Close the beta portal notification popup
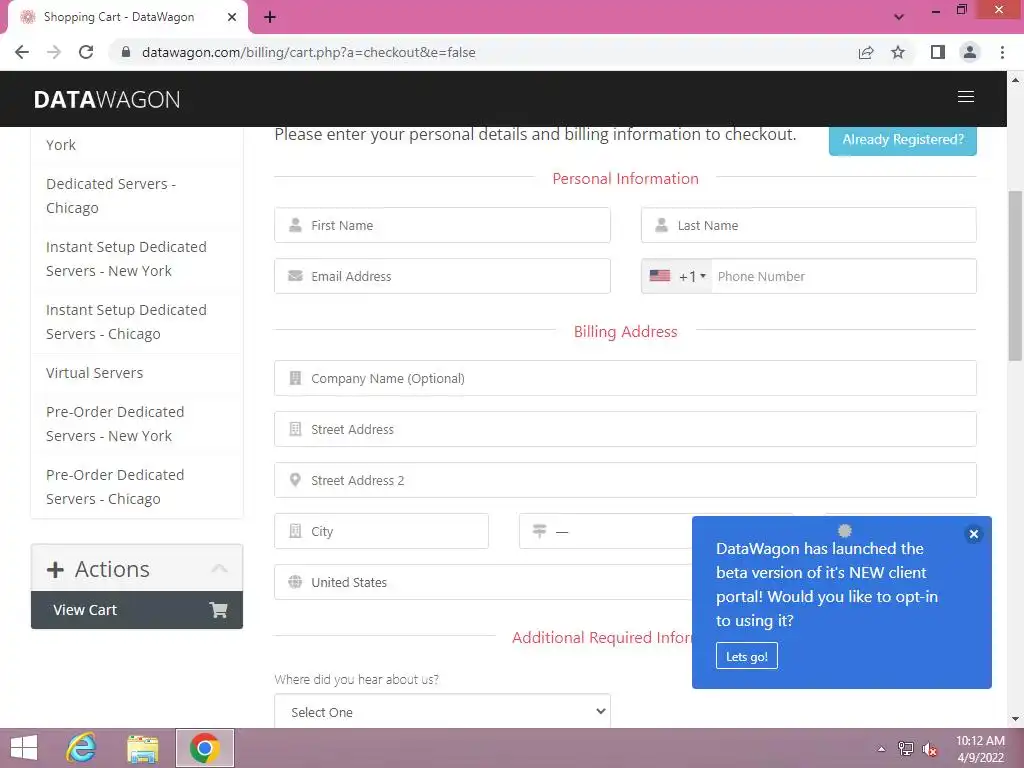The width and height of the screenshot is (1024, 768). pos(973,534)
